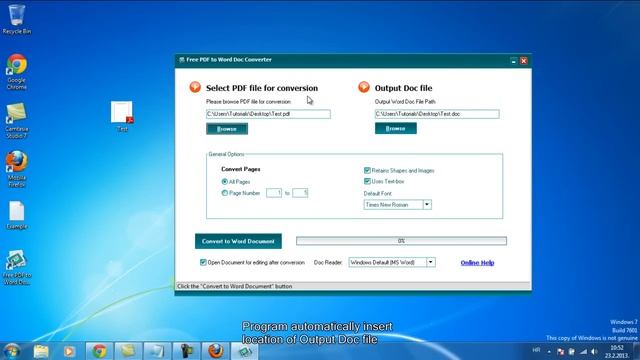Open the Recycle Bin desktop icon
This screenshot has height=360, width=640.
point(16,19)
